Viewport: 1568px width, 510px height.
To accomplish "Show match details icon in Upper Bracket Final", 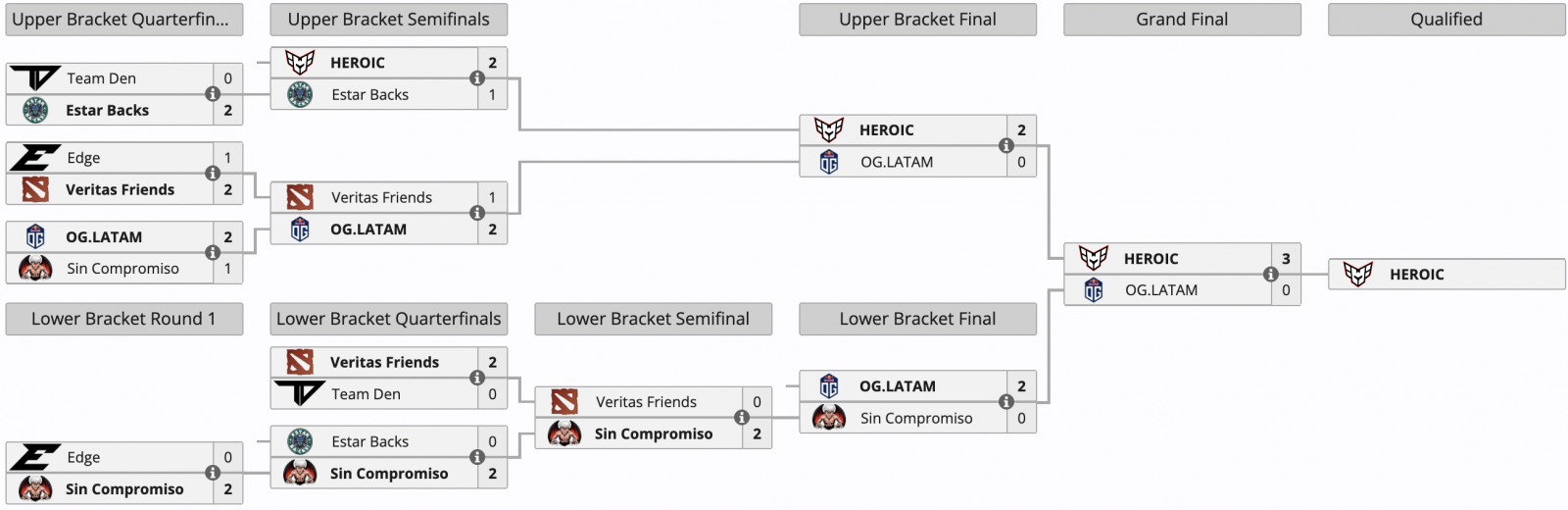I will [1006, 146].
